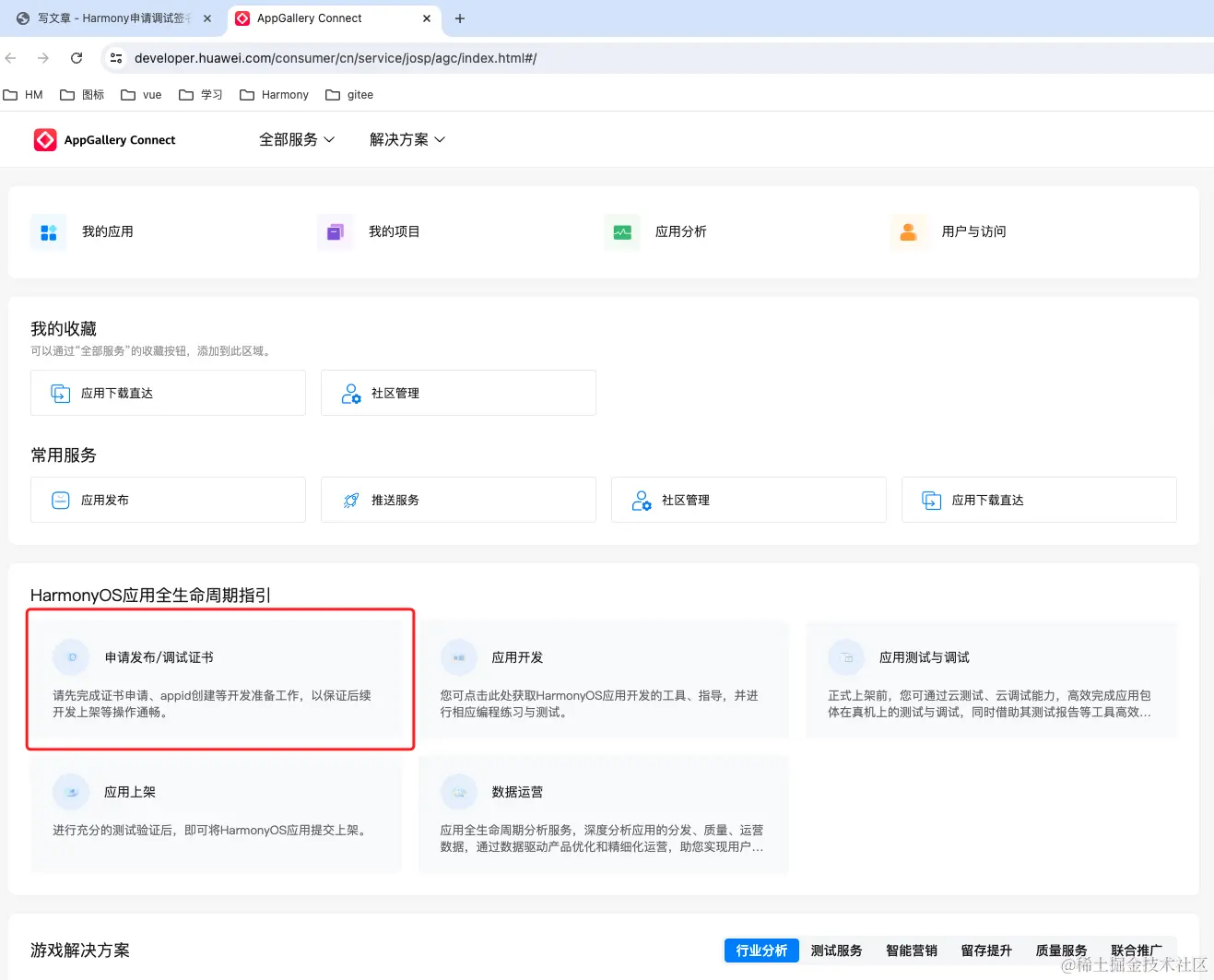
Task: Click the 申请发布/调试证书 round icon
Action: point(72,657)
